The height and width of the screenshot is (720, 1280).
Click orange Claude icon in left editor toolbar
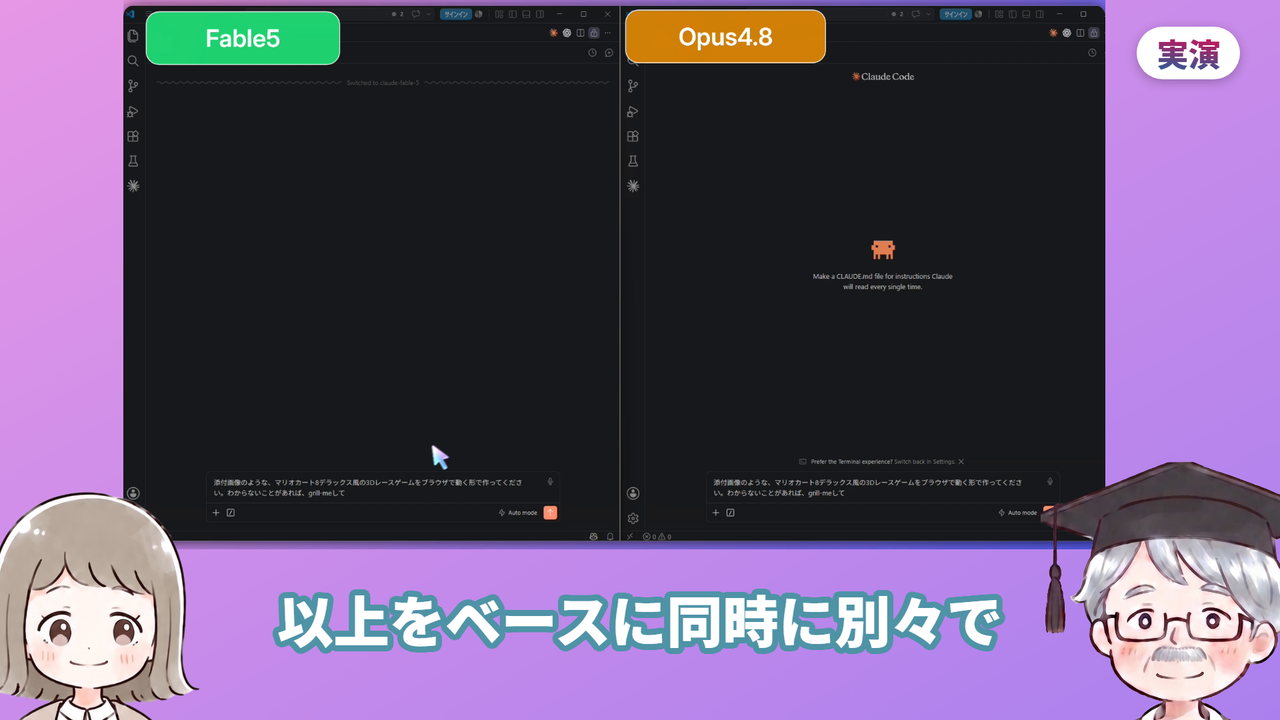point(553,33)
